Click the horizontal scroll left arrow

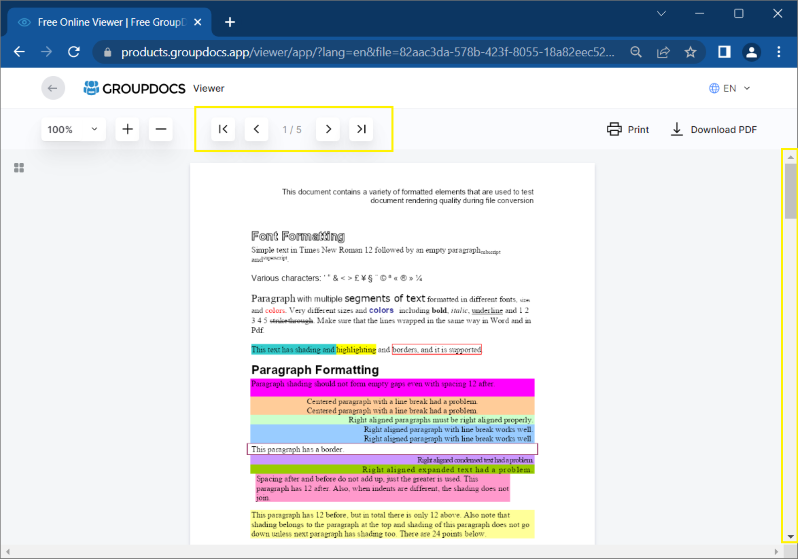point(8,552)
